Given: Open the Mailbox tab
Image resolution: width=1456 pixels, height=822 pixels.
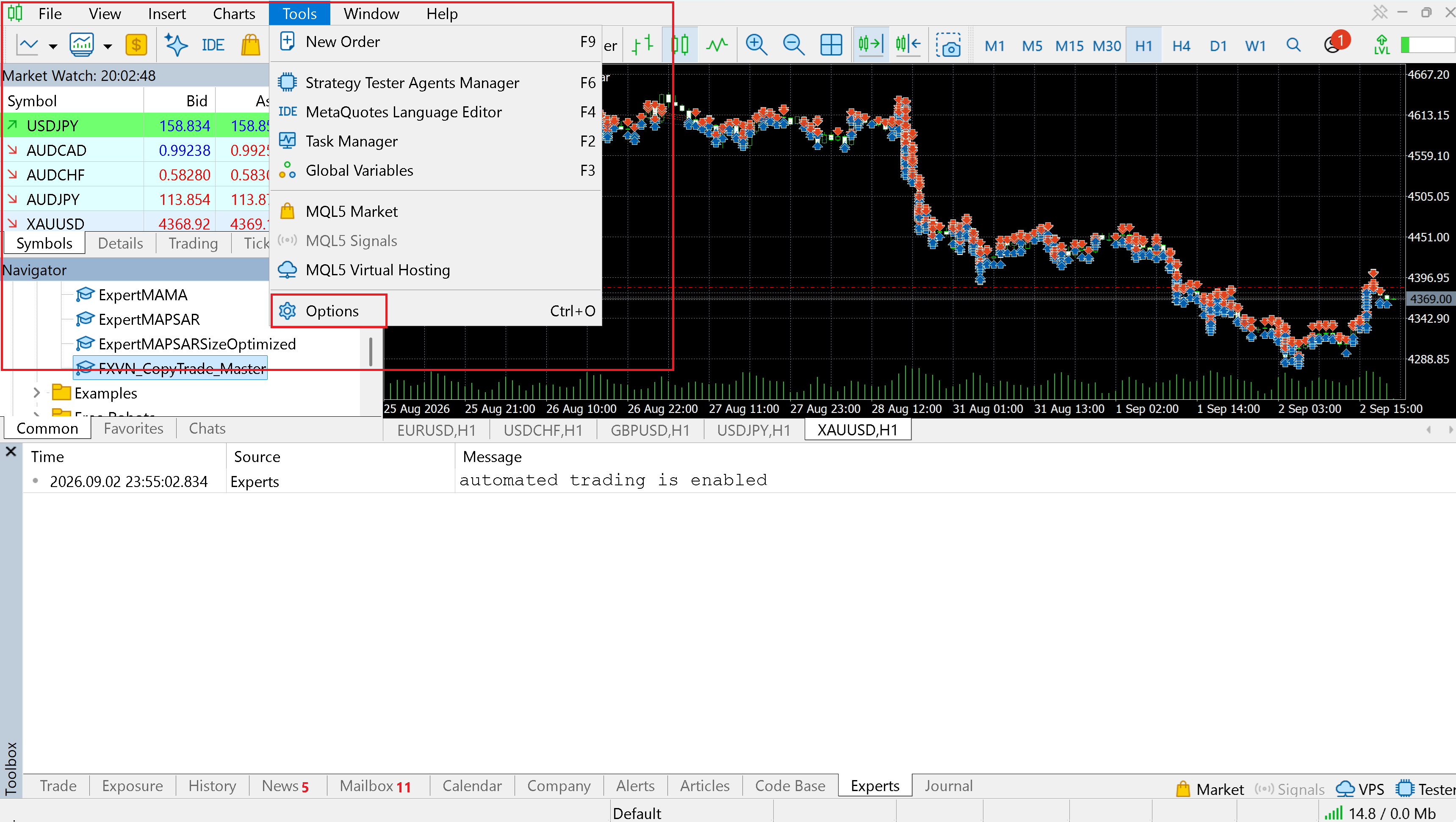Looking at the screenshot, I should point(375,786).
